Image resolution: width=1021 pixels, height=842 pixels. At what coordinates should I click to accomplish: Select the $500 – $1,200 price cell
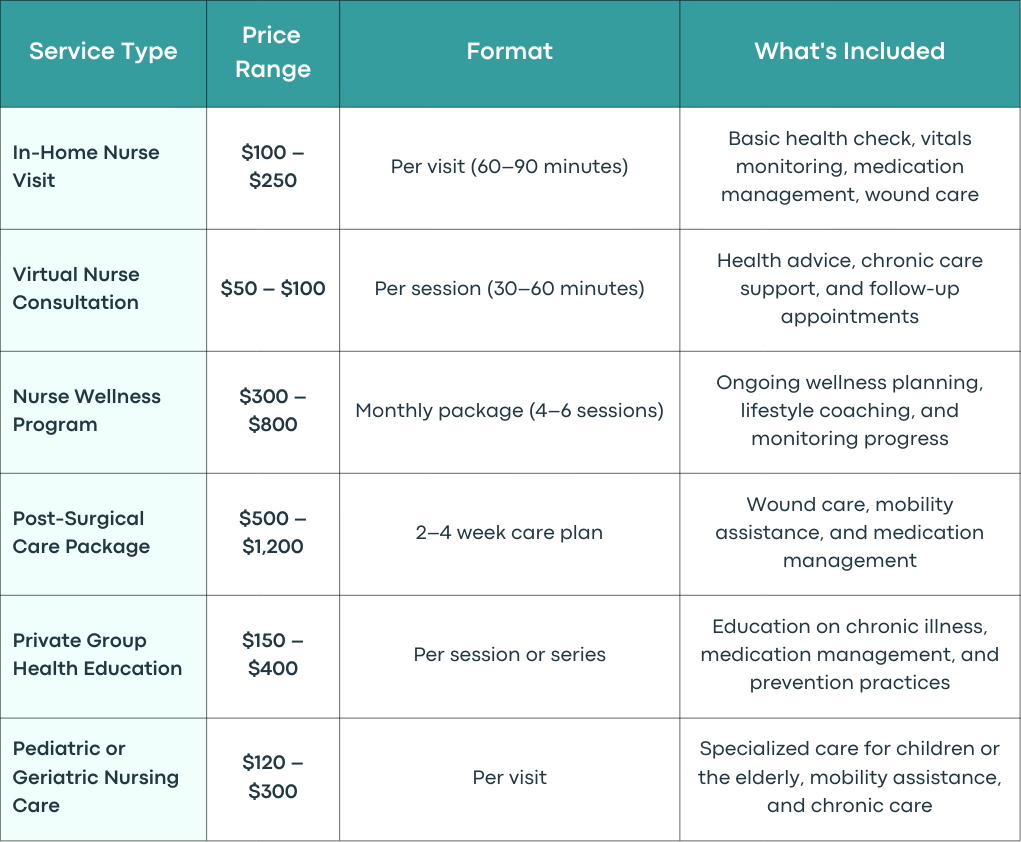point(272,533)
